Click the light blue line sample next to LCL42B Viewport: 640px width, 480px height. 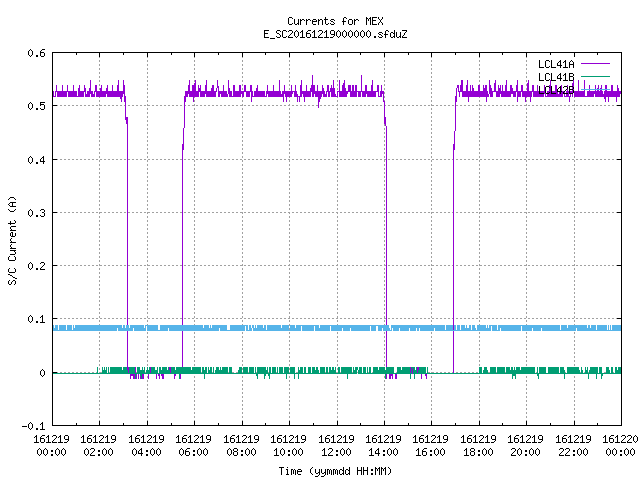(595, 89)
